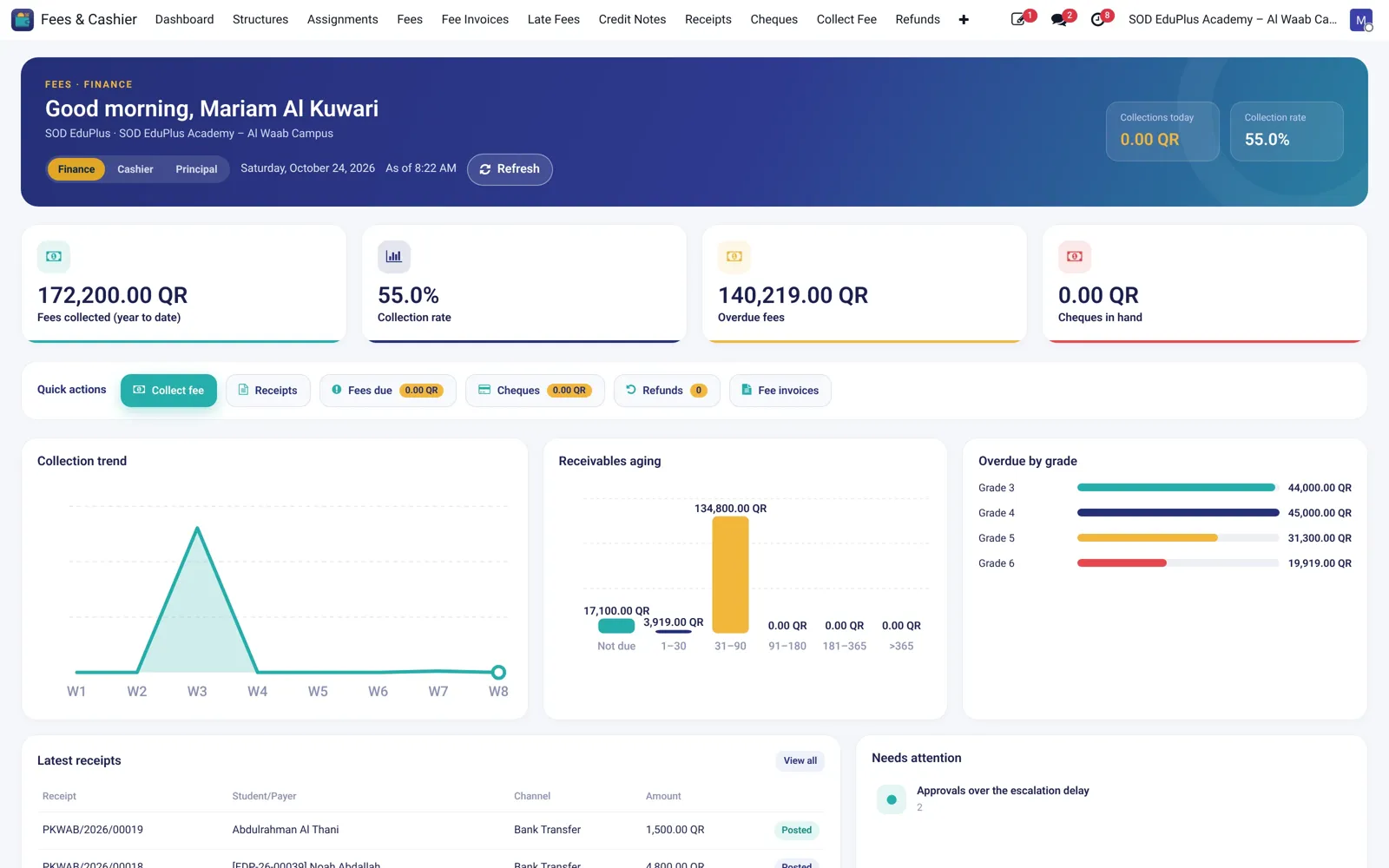Open the Refunds quick action button

667,391
